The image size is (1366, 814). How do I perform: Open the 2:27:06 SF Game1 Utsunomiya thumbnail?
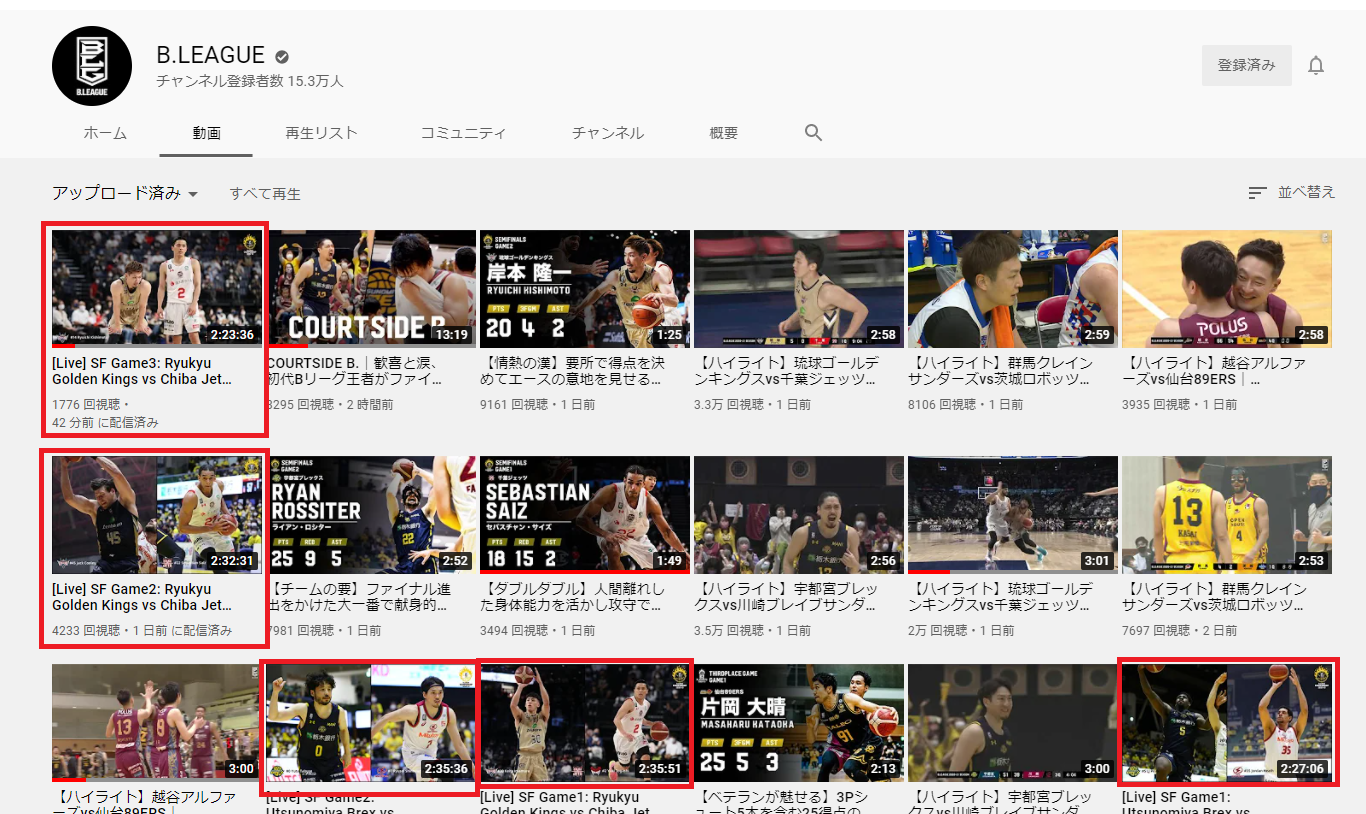point(1227,723)
